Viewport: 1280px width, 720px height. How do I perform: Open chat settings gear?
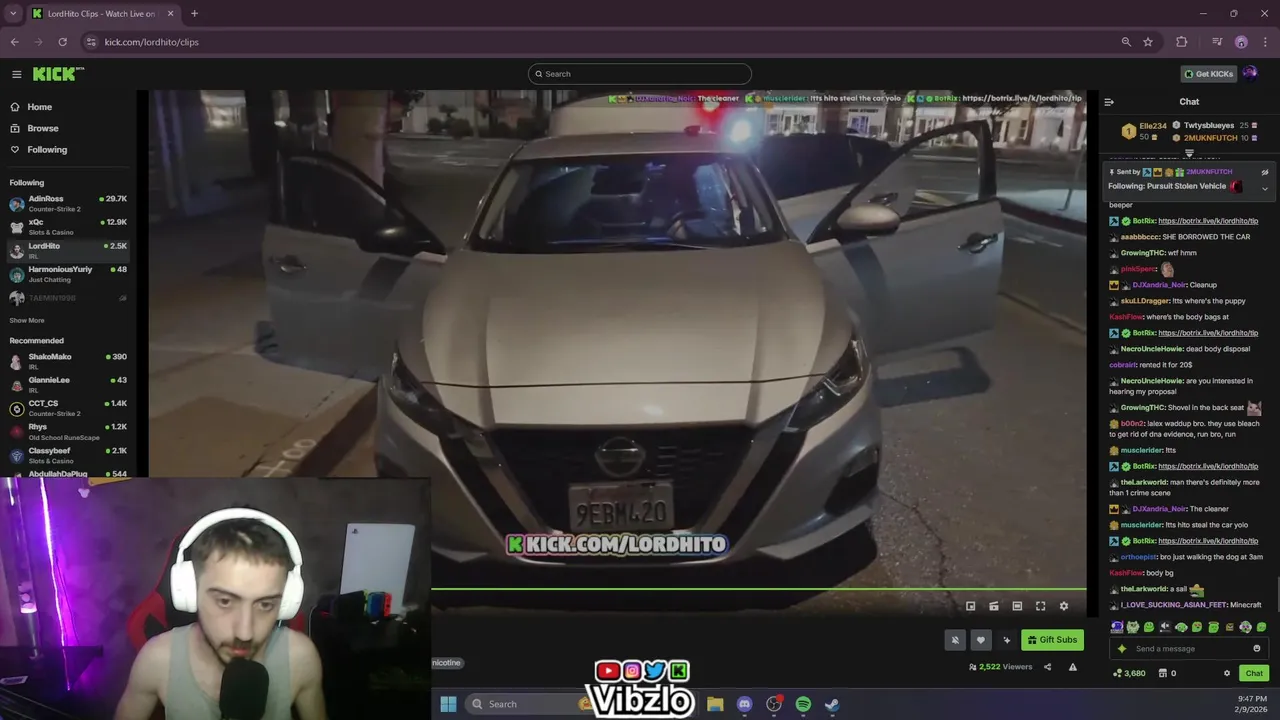[x=1227, y=673]
